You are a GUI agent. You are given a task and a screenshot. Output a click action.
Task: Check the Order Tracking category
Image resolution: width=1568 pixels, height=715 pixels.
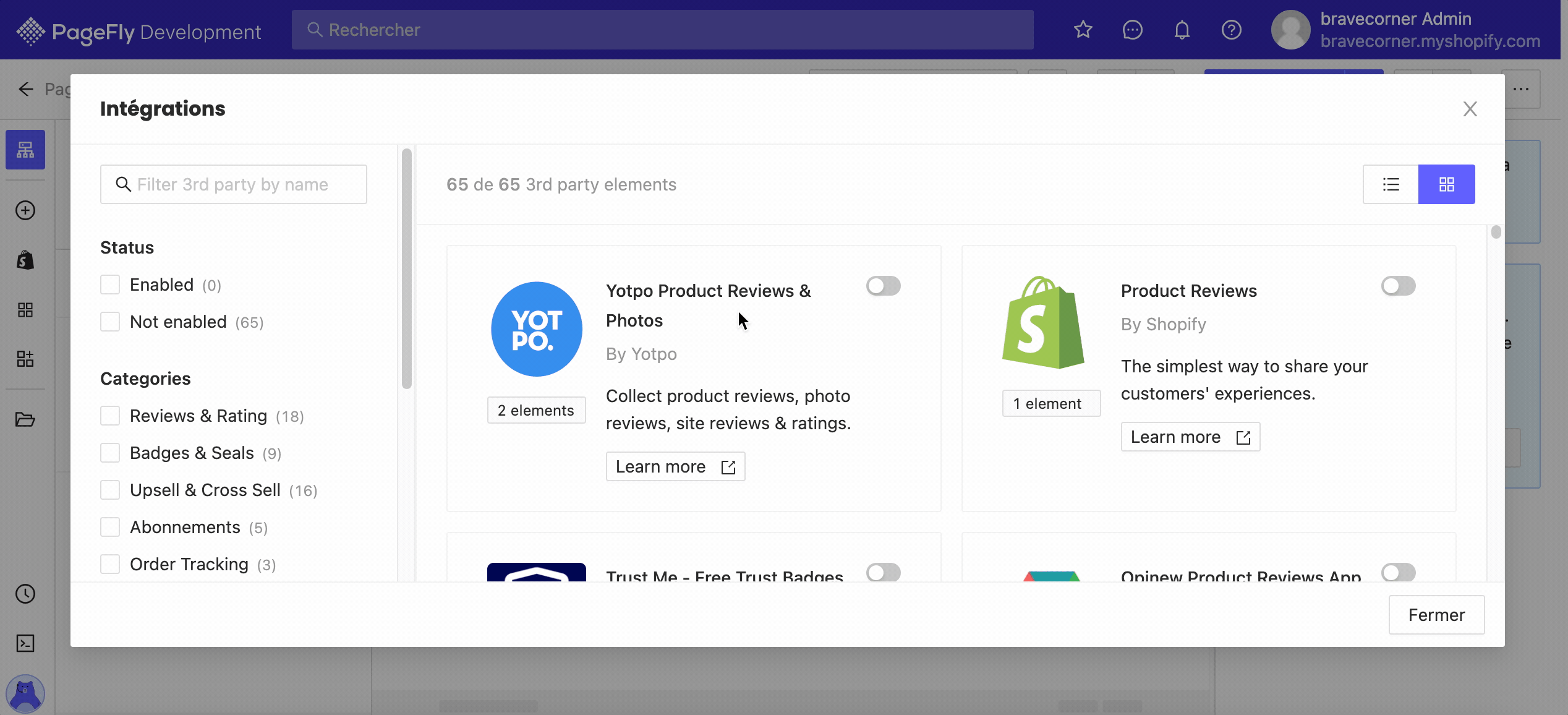[110, 564]
